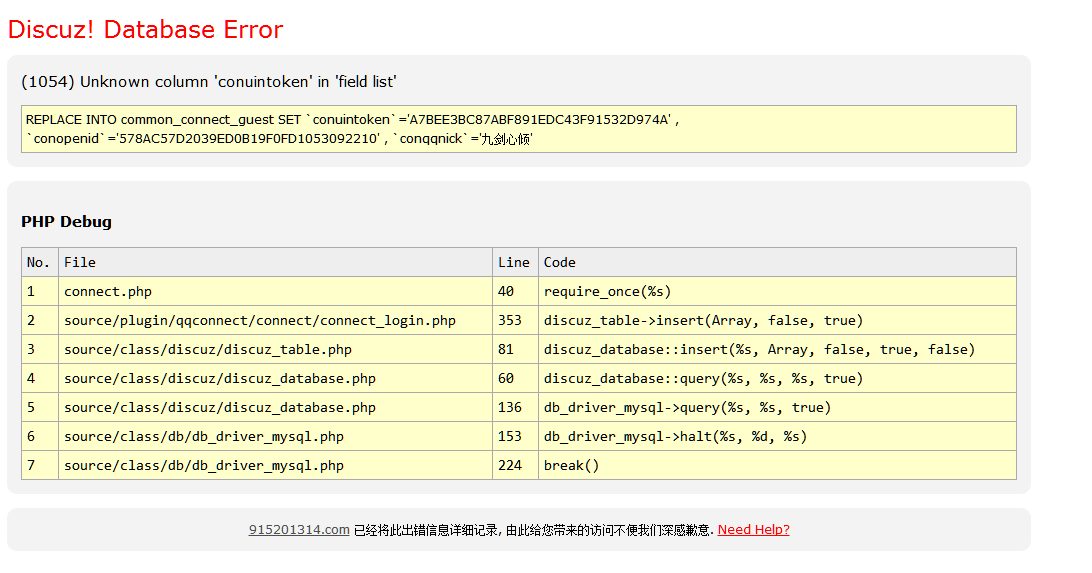
Task: Select the connect.php file cell
Action: coord(108,291)
